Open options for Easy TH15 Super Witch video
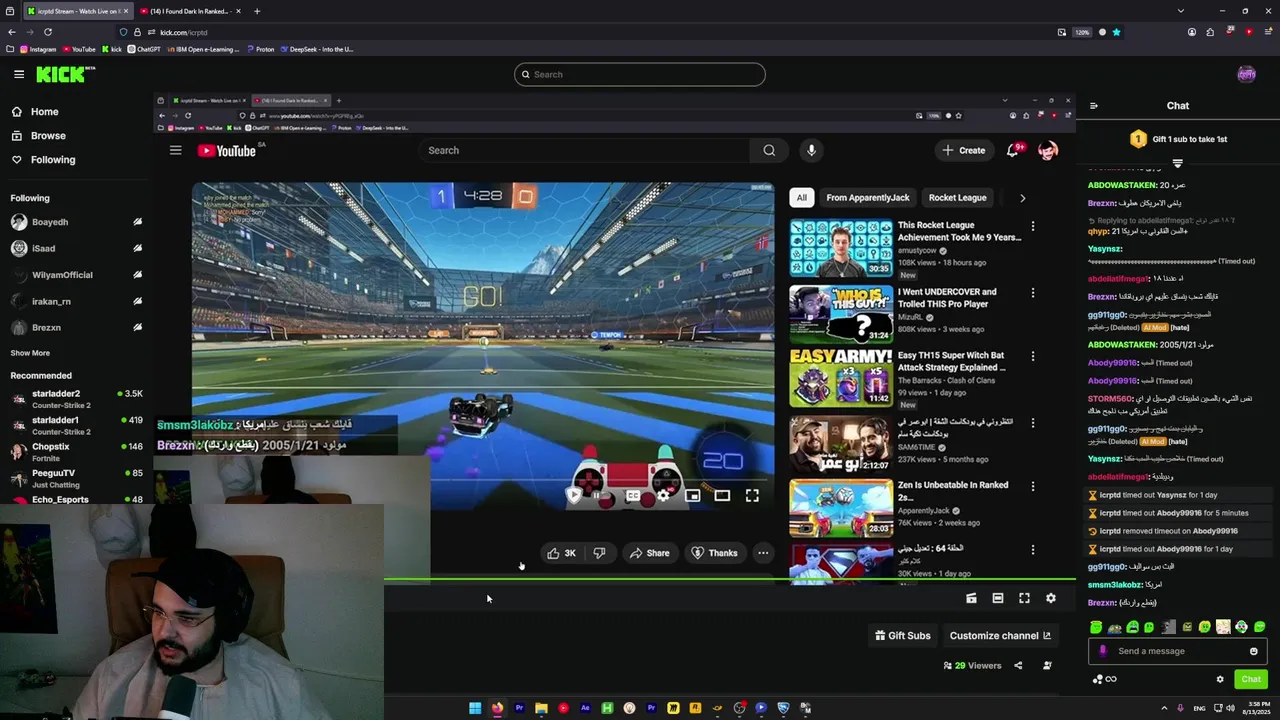The width and height of the screenshot is (1280, 720). (1033, 357)
